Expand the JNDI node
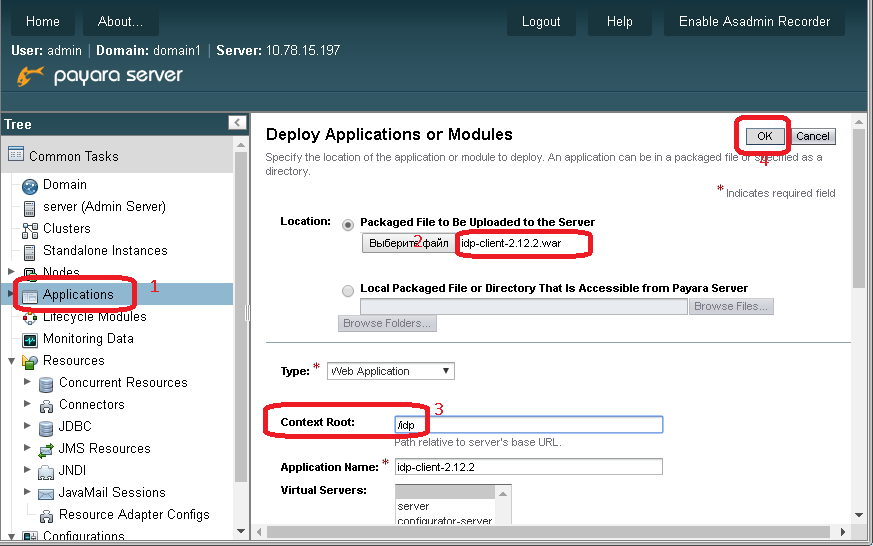 click(x=27, y=469)
